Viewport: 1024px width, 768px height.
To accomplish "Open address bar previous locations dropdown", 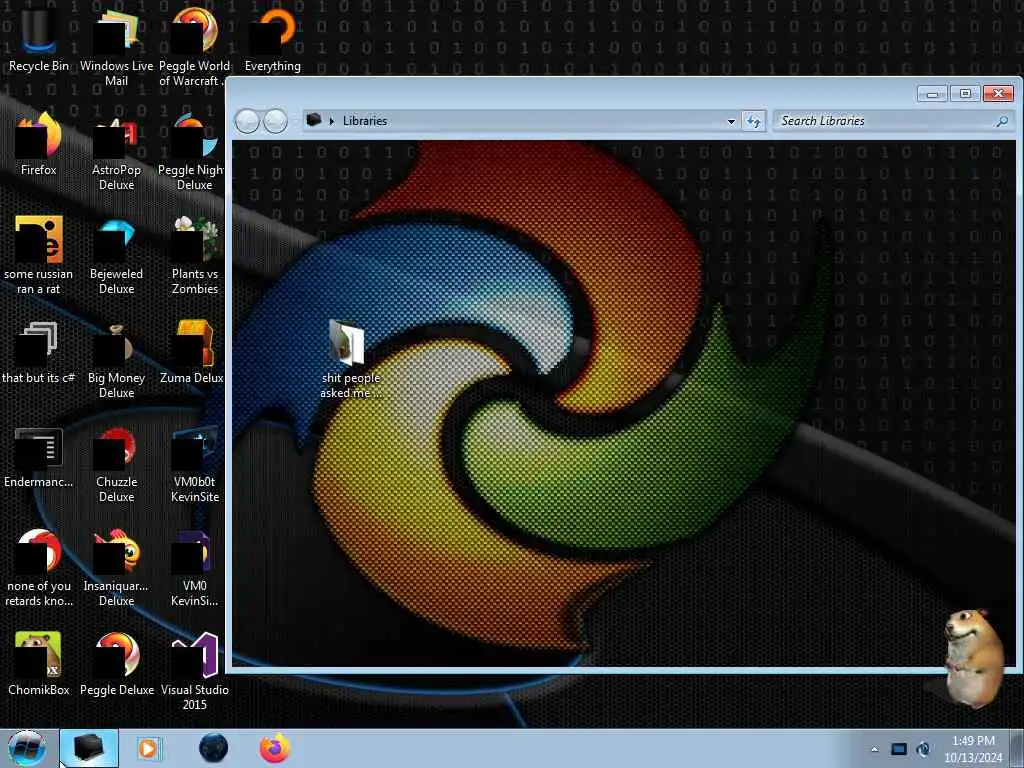I will [731, 121].
